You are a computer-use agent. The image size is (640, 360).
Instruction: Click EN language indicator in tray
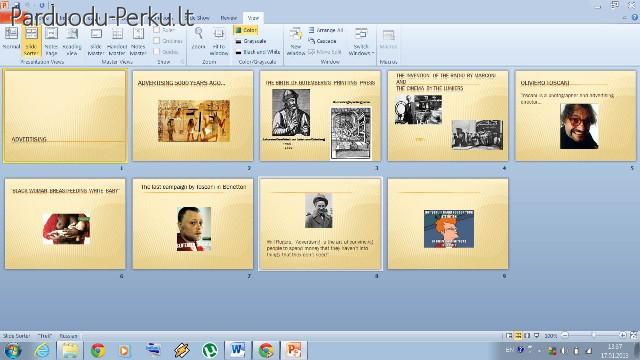point(509,350)
